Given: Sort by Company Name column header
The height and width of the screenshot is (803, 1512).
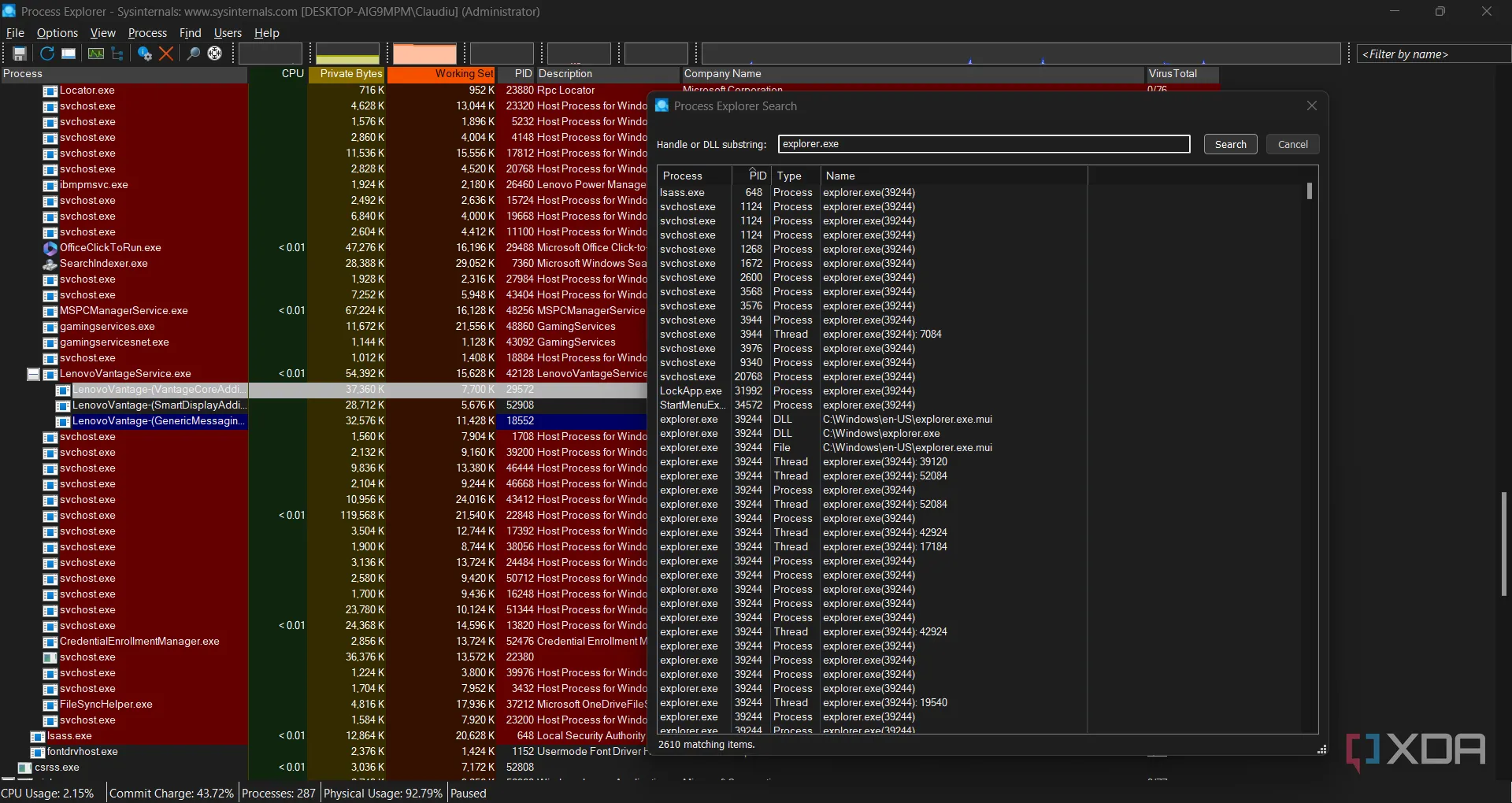Looking at the screenshot, I should coord(913,74).
